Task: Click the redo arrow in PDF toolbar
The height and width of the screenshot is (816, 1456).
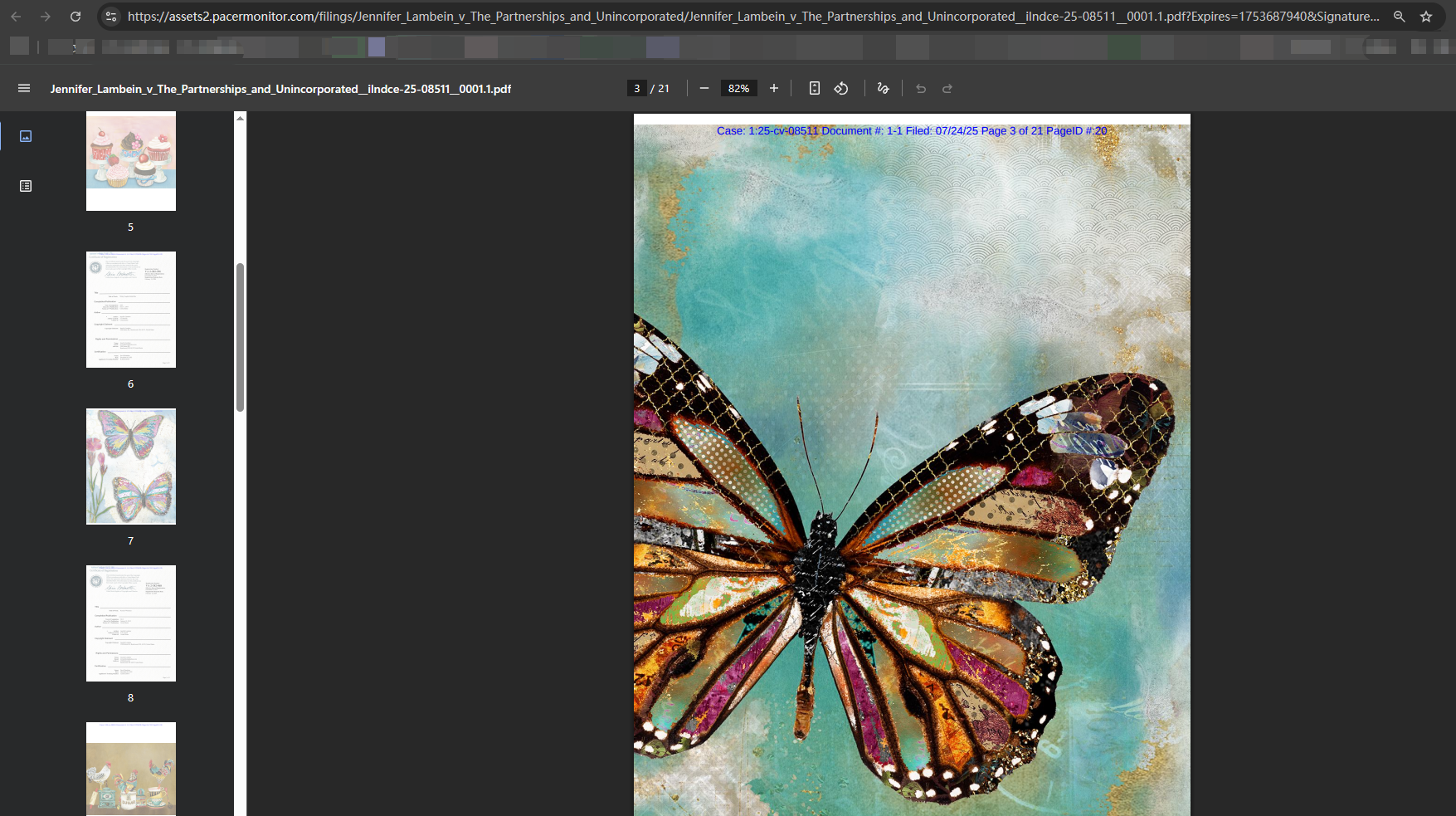Action: pyautogui.click(x=947, y=88)
